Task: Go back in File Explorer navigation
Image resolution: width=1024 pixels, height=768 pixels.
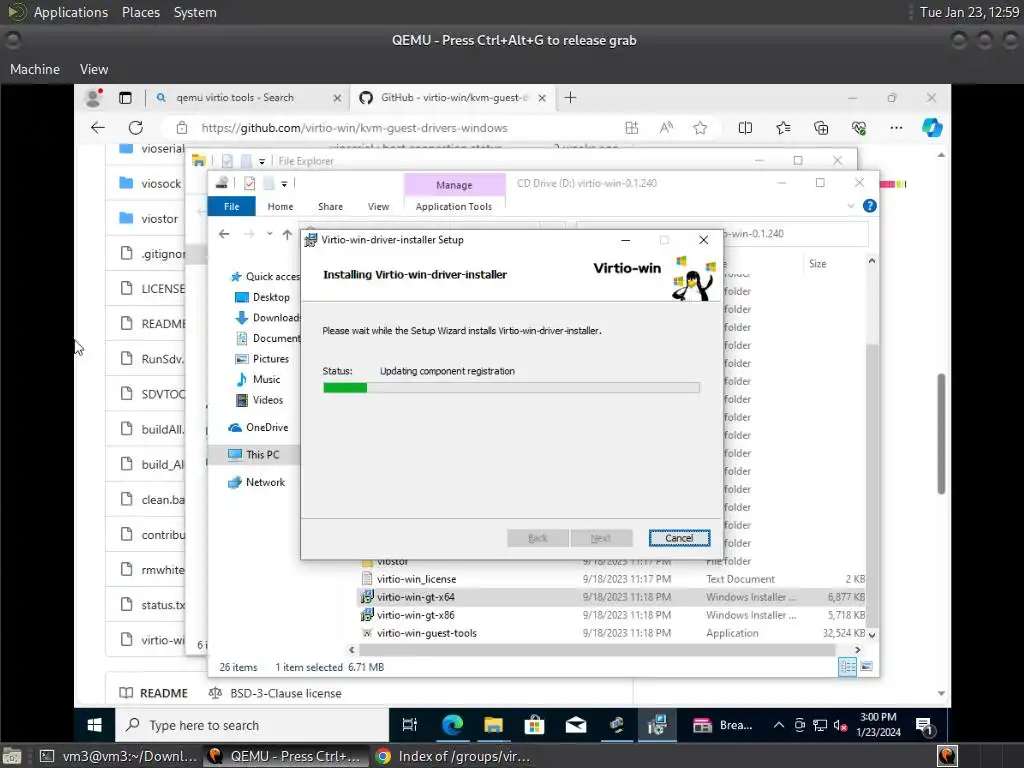Action: click(224, 234)
